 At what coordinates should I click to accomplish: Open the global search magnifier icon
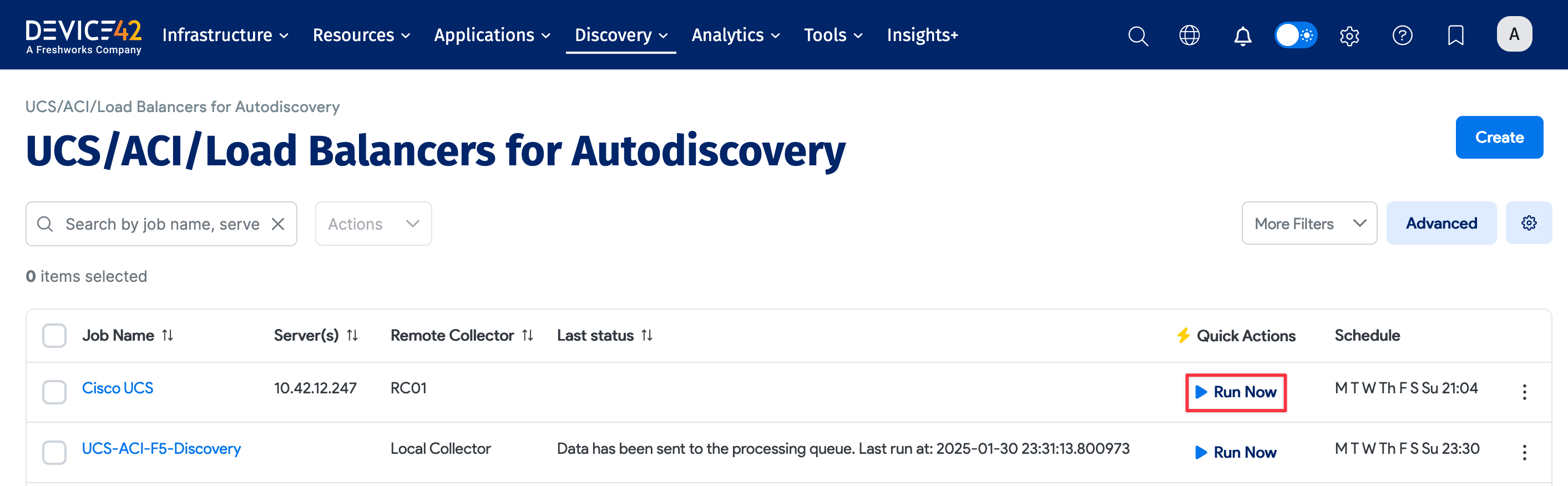(x=1137, y=36)
